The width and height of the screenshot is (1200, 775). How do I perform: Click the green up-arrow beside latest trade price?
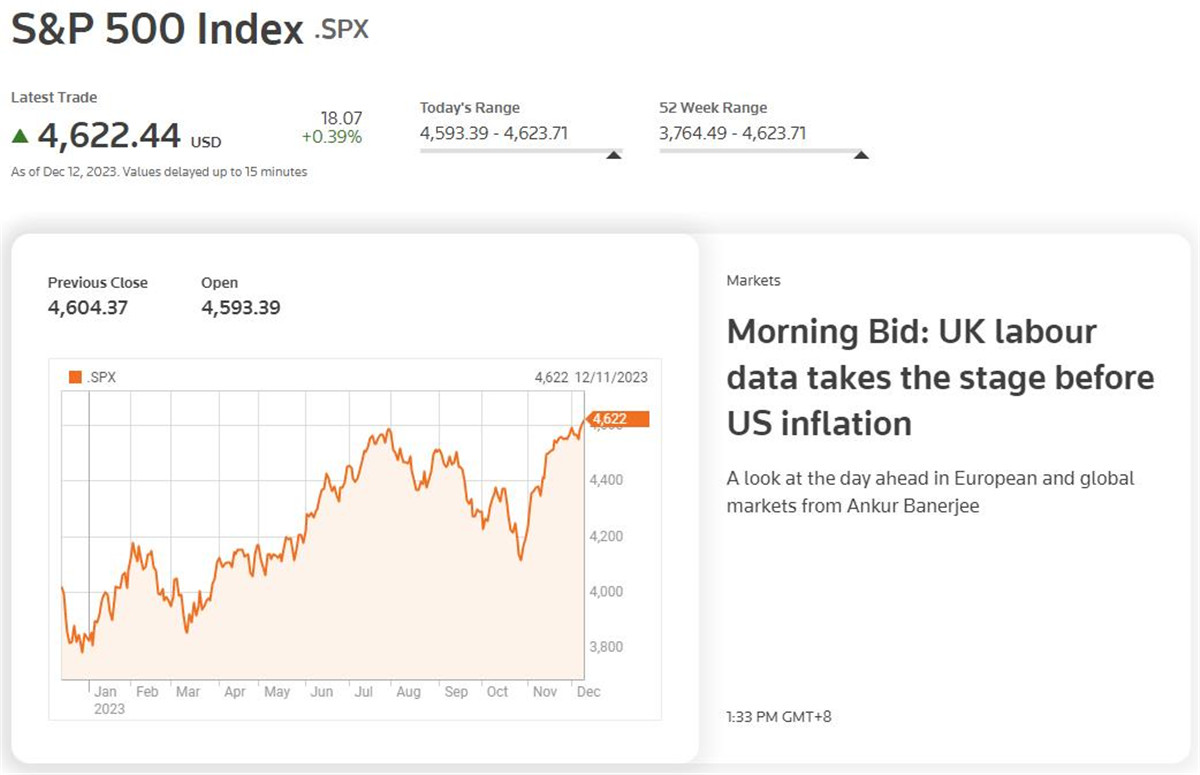(x=20, y=135)
